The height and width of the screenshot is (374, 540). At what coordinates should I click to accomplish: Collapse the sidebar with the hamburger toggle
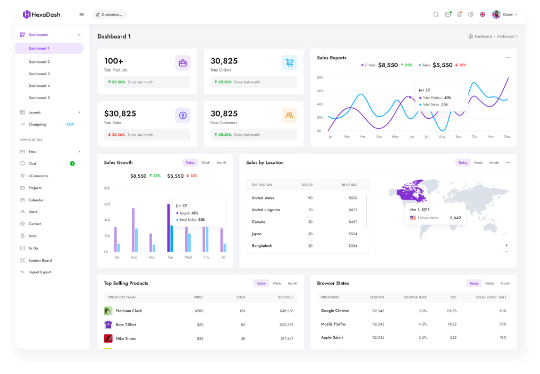(x=82, y=14)
